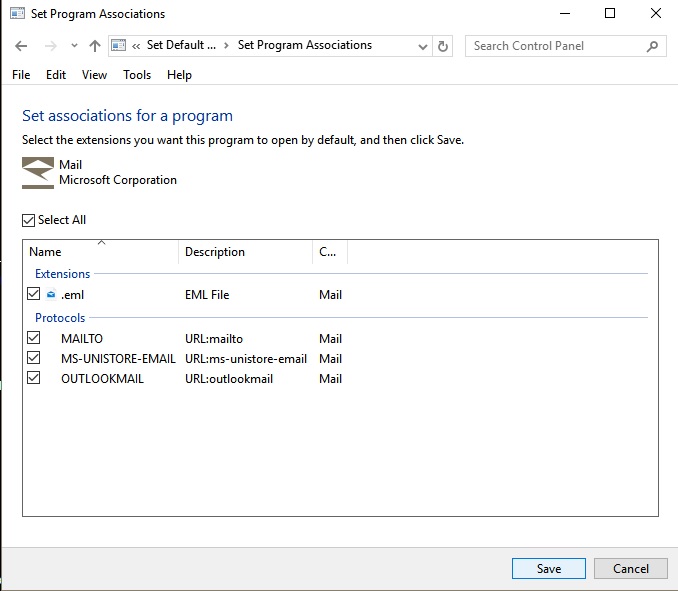
Task: Maximize the Set Program Associations window
Action: (x=610, y=13)
